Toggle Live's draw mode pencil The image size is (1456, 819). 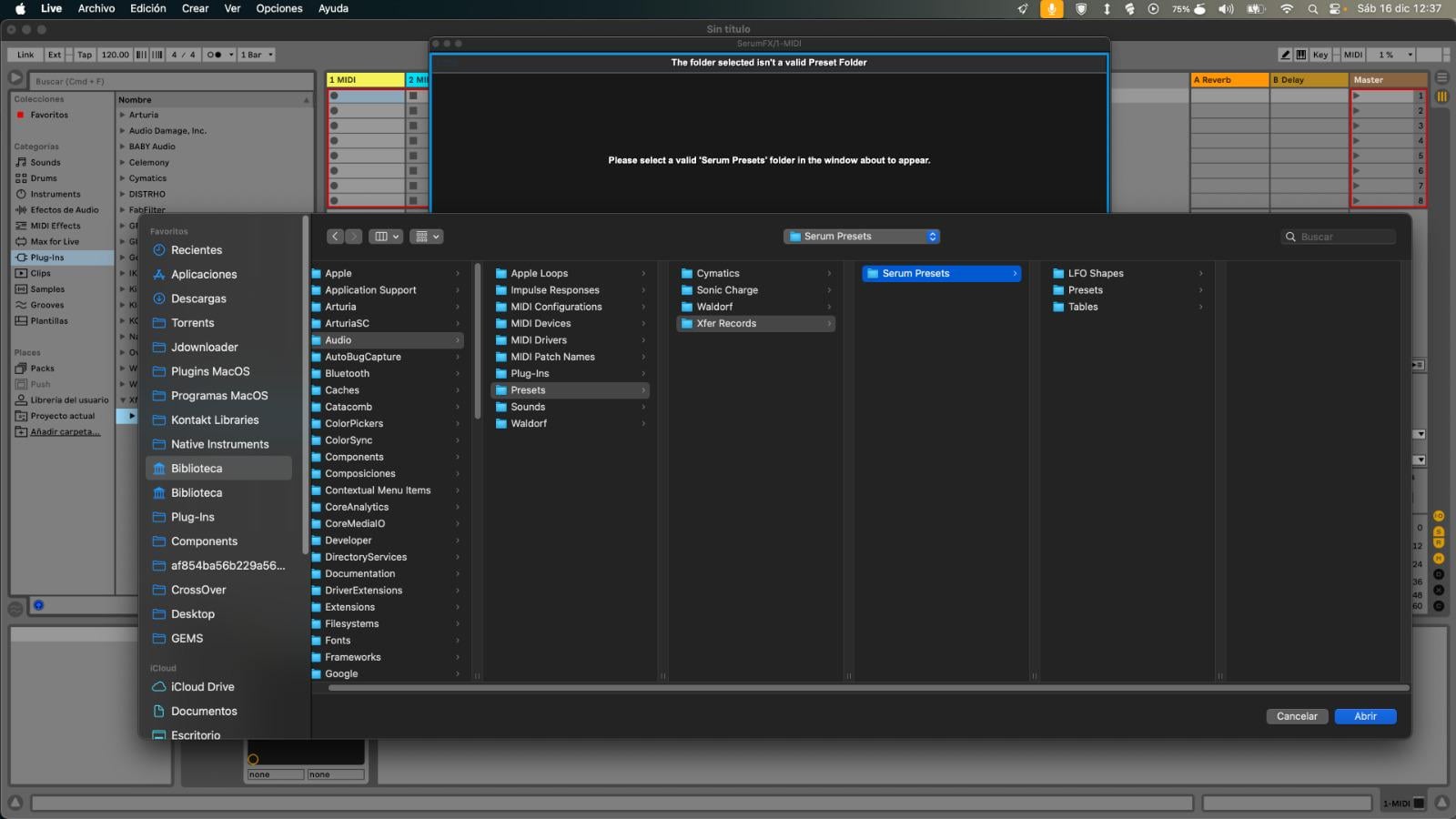[1285, 55]
